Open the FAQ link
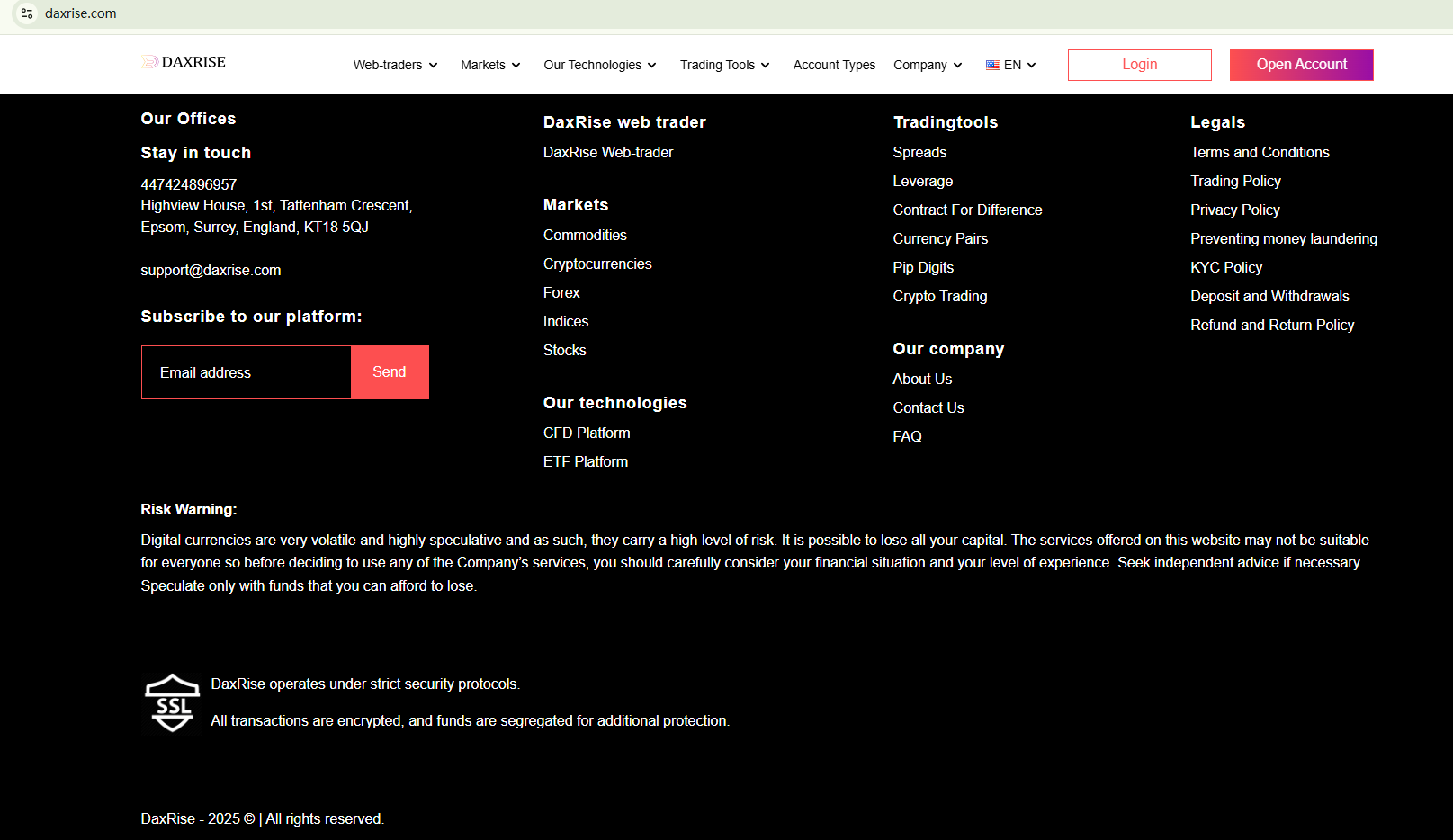Viewport: 1453px width, 840px height. tap(908, 437)
